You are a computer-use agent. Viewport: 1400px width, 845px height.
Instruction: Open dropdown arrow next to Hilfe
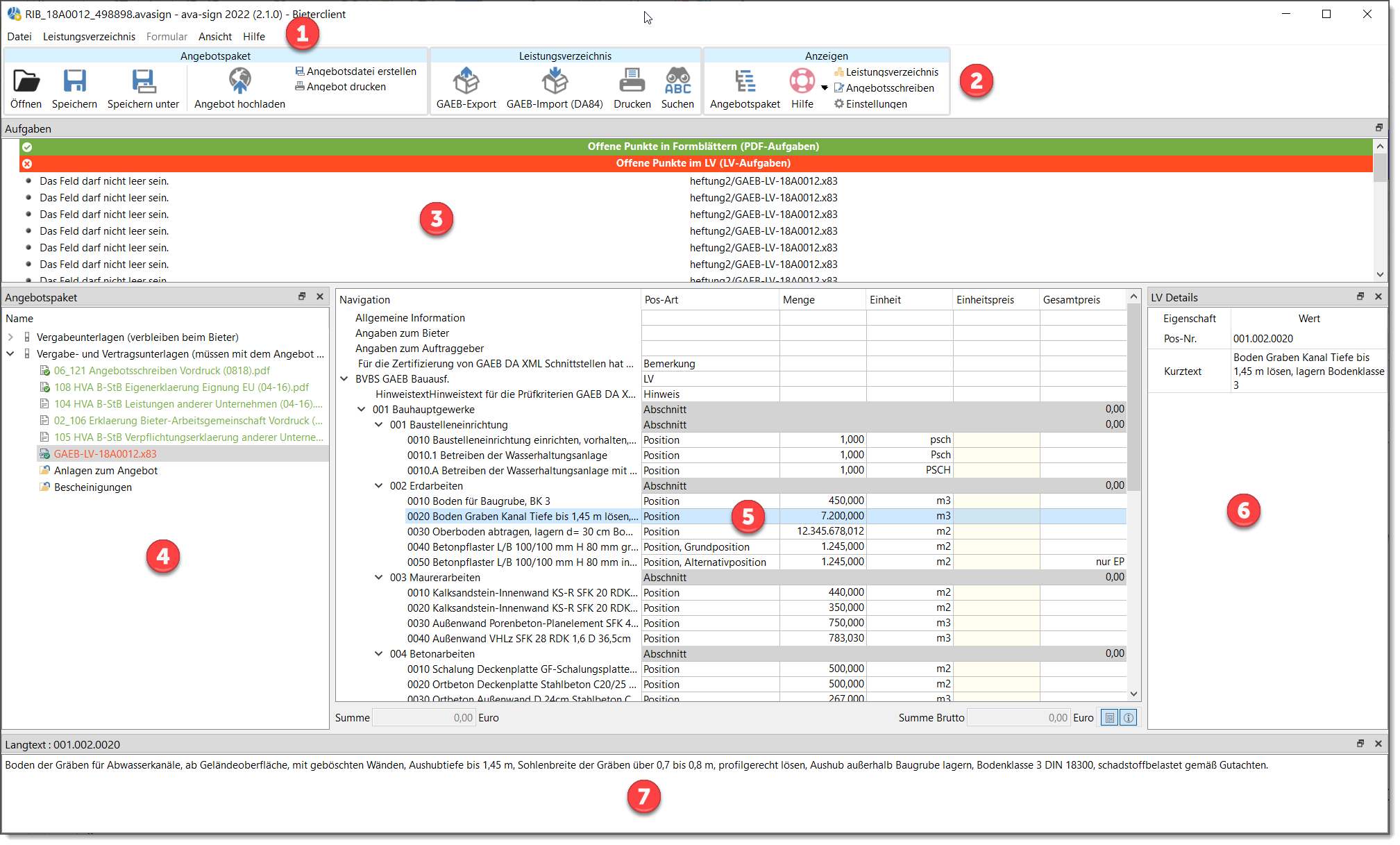tap(825, 88)
